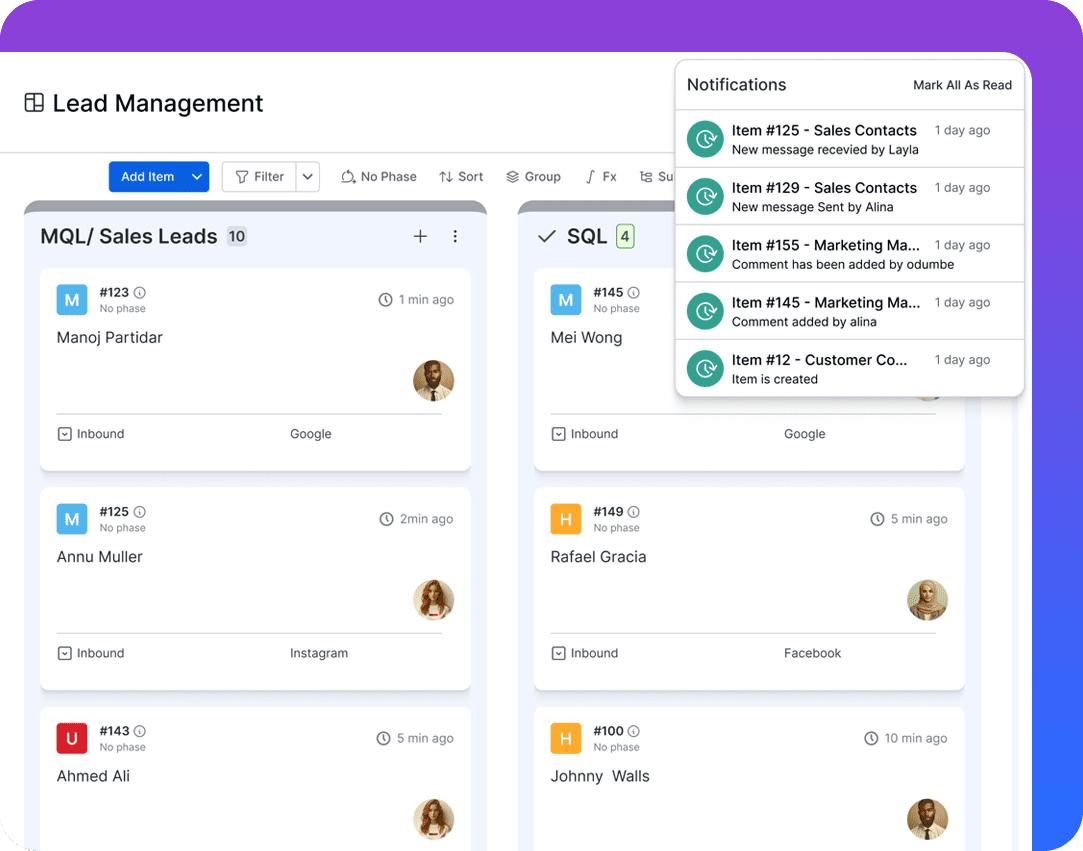Click the assignee photo on the Rafael Gracia card
Viewport: 1083px width, 851px height.
coord(928,600)
